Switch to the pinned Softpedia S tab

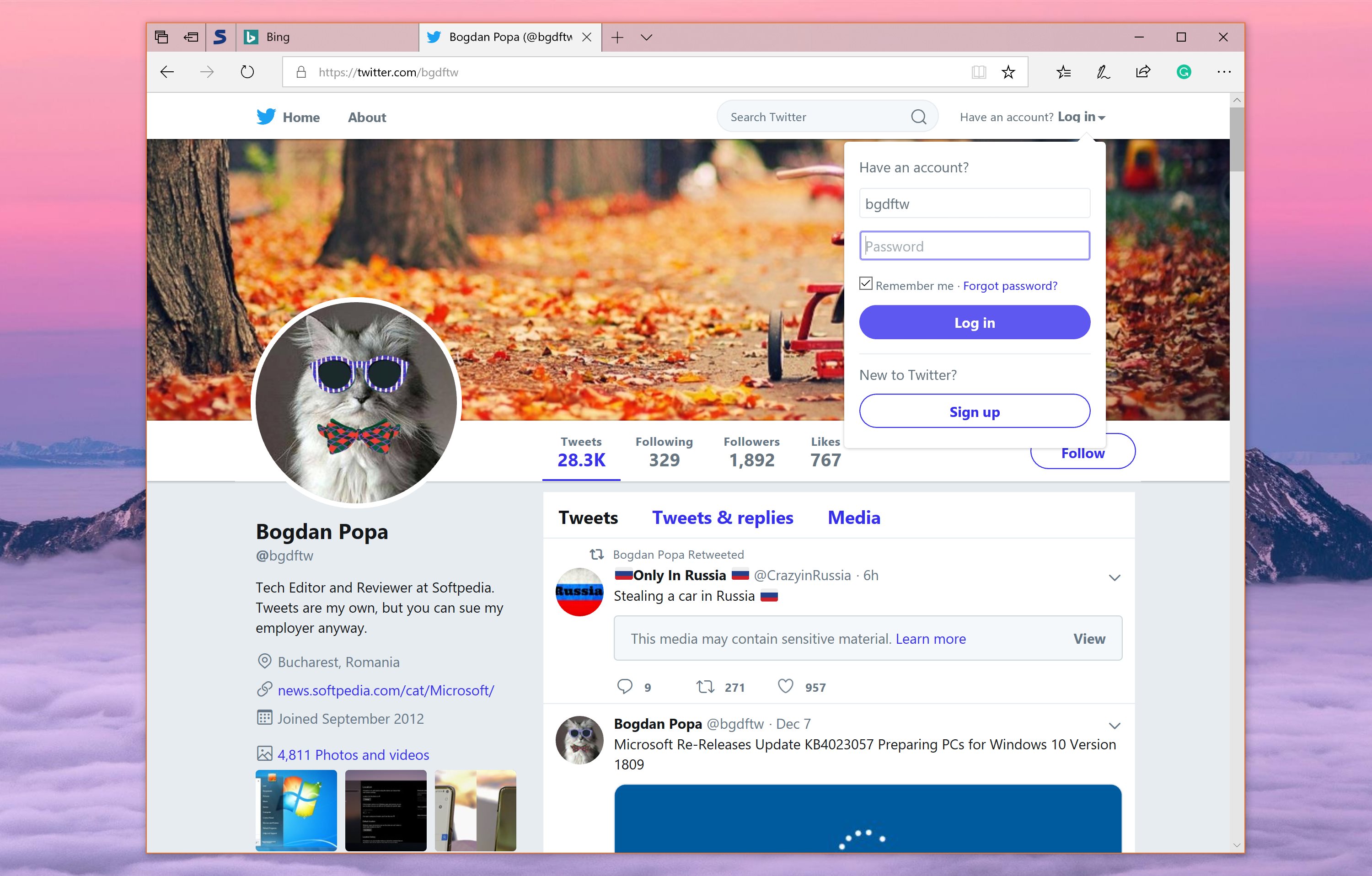(x=220, y=37)
